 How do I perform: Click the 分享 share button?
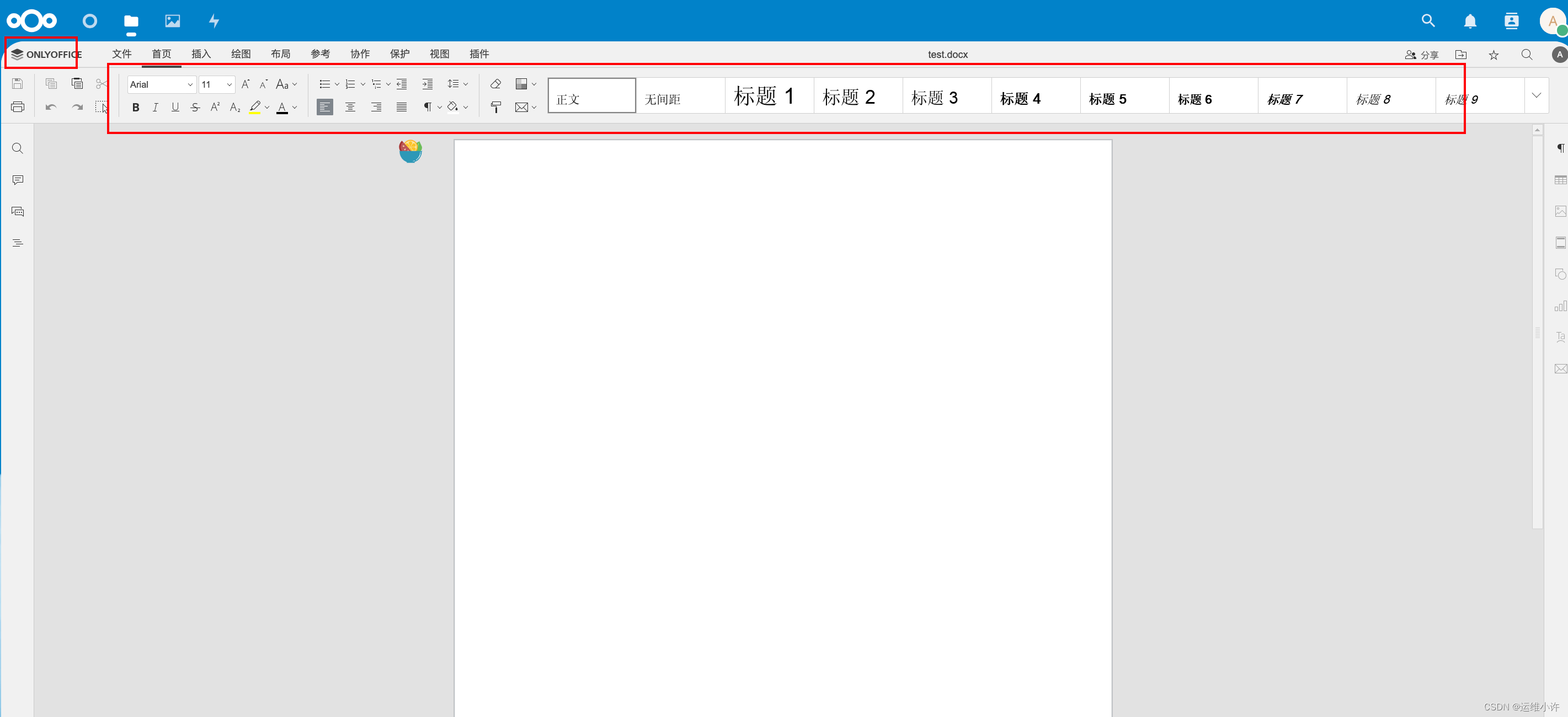pos(1421,55)
